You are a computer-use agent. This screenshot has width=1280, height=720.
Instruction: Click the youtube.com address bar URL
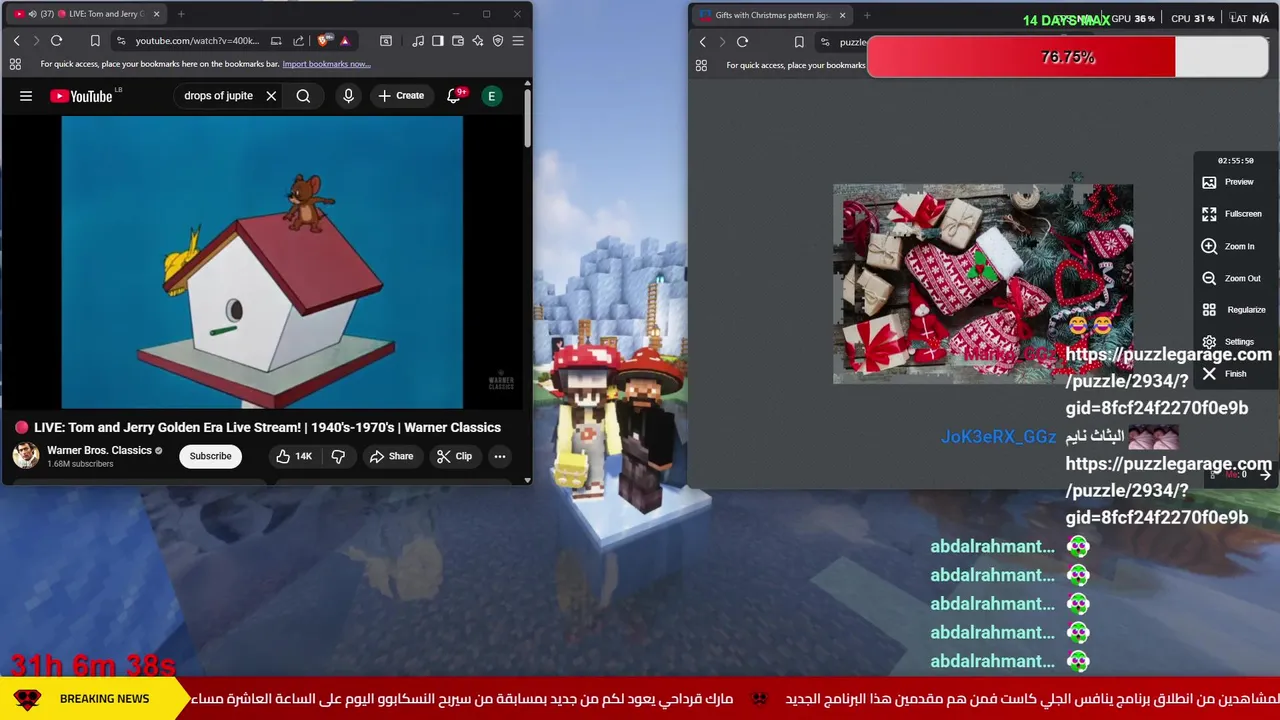click(x=197, y=41)
